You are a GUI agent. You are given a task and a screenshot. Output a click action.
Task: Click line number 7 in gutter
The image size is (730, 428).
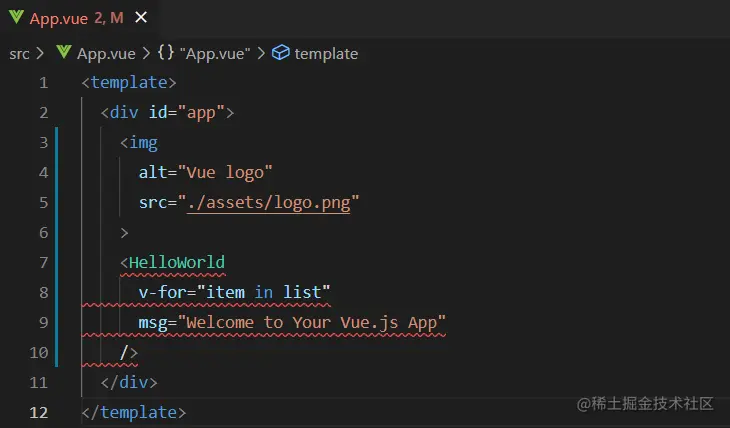(x=44, y=263)
